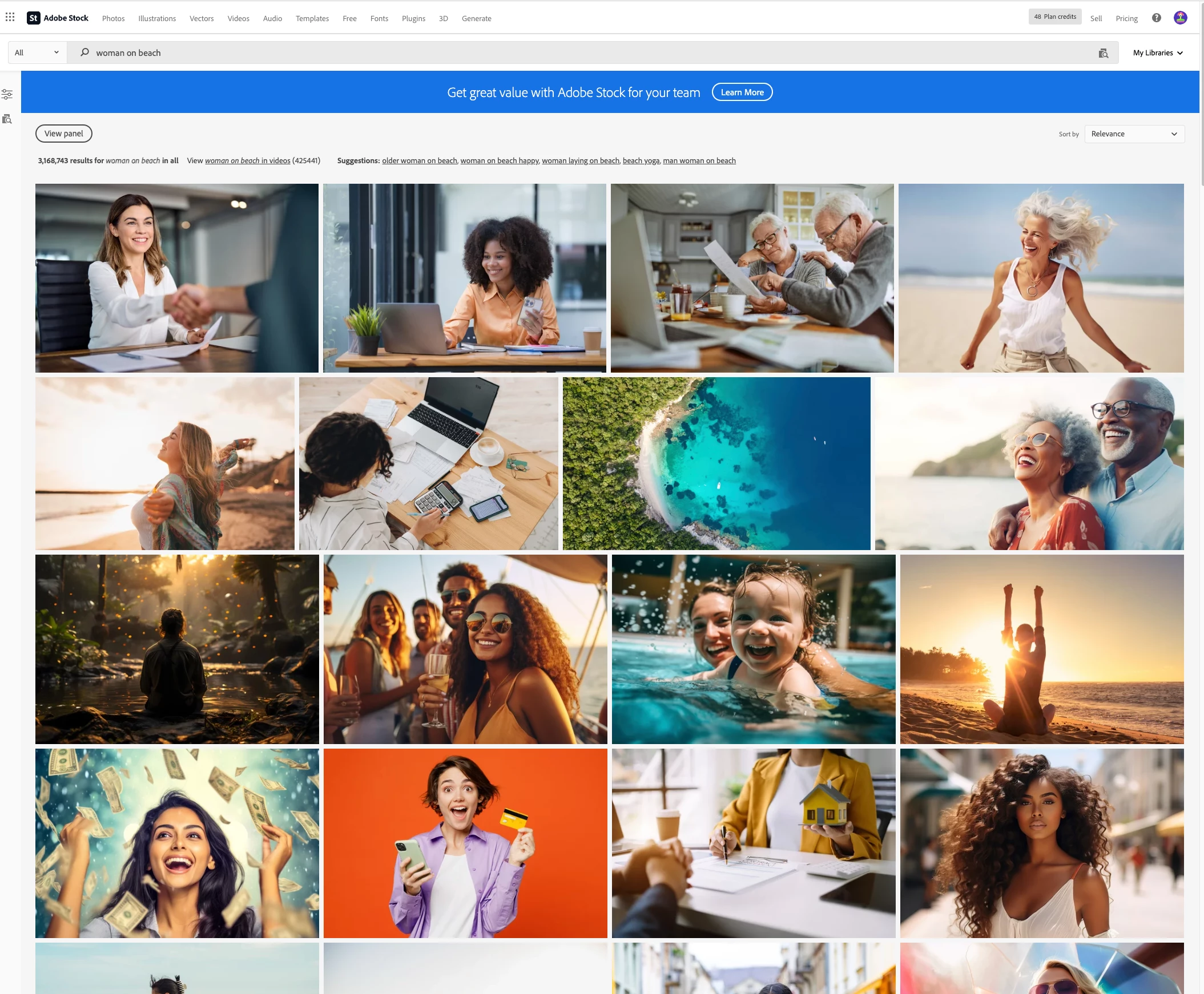Follow the beach yoga suggestion link
Viewport: 1204px width, 994px height.
point(641,161)
